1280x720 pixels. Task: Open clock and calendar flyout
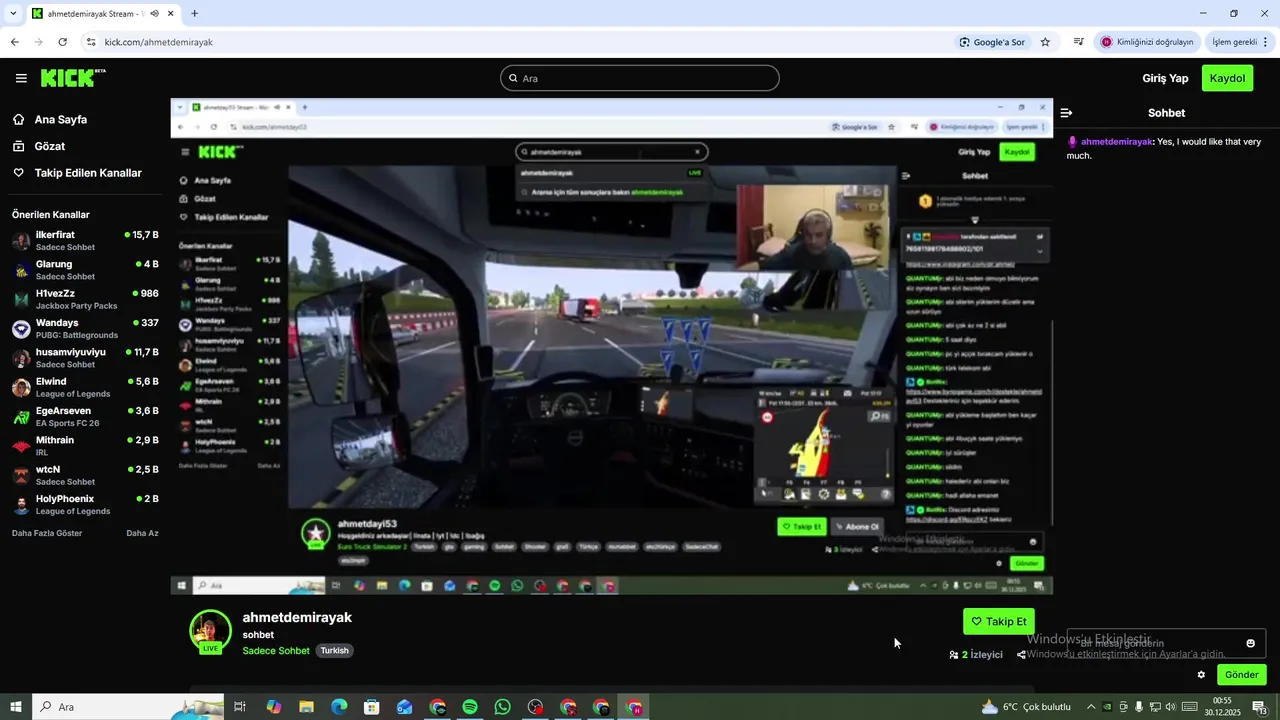coord(1222,707)
